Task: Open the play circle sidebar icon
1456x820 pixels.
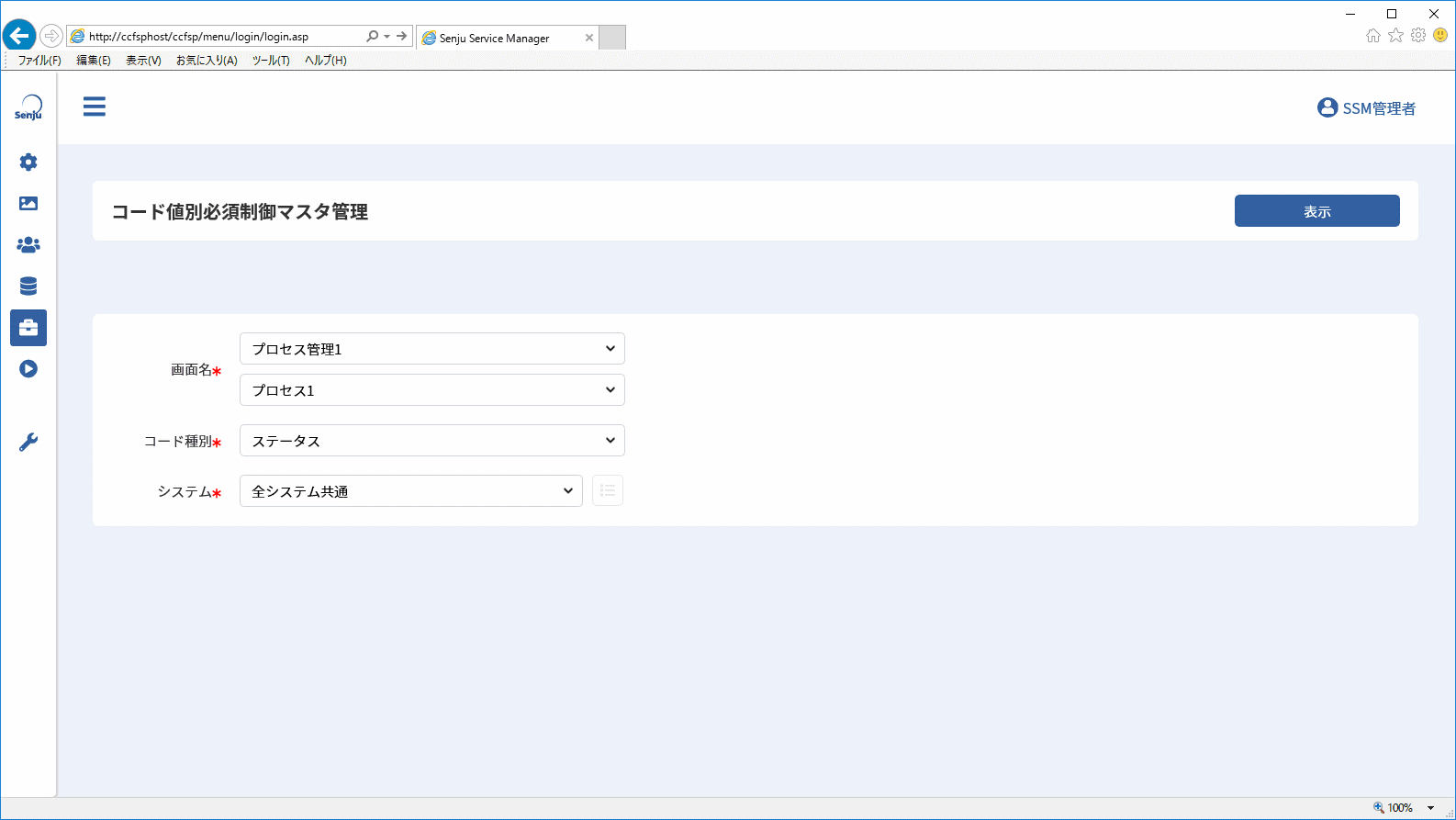Action: [28, 369]
